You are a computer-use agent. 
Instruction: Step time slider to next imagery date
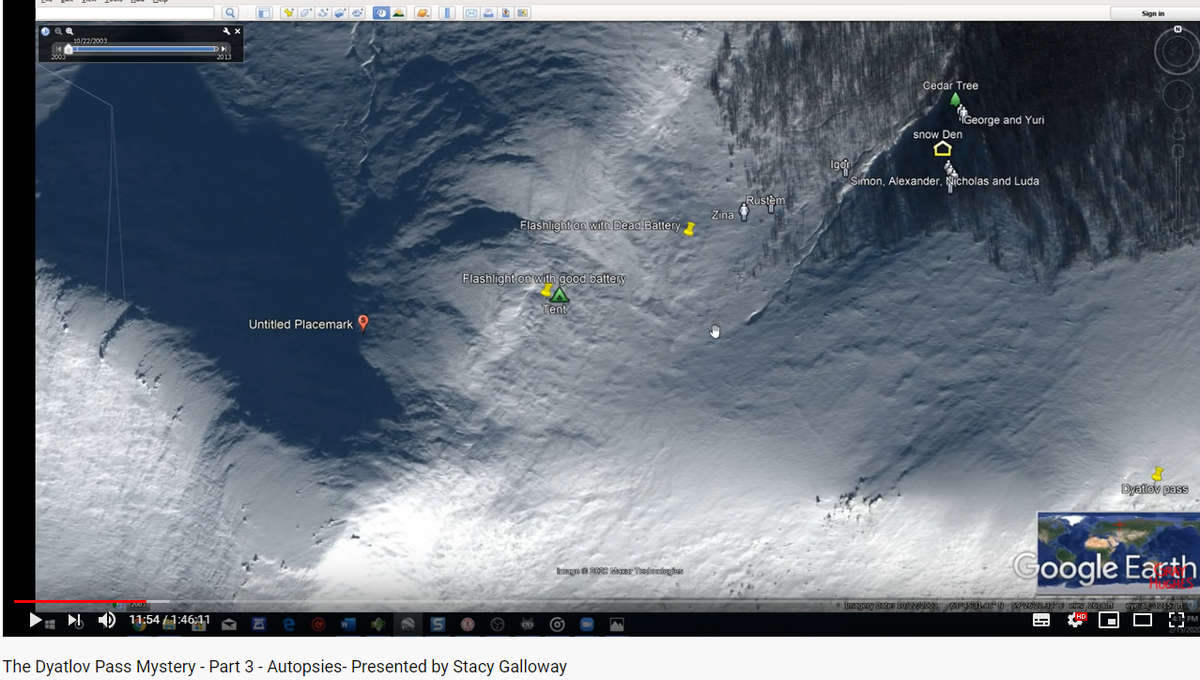coord(224,49)
